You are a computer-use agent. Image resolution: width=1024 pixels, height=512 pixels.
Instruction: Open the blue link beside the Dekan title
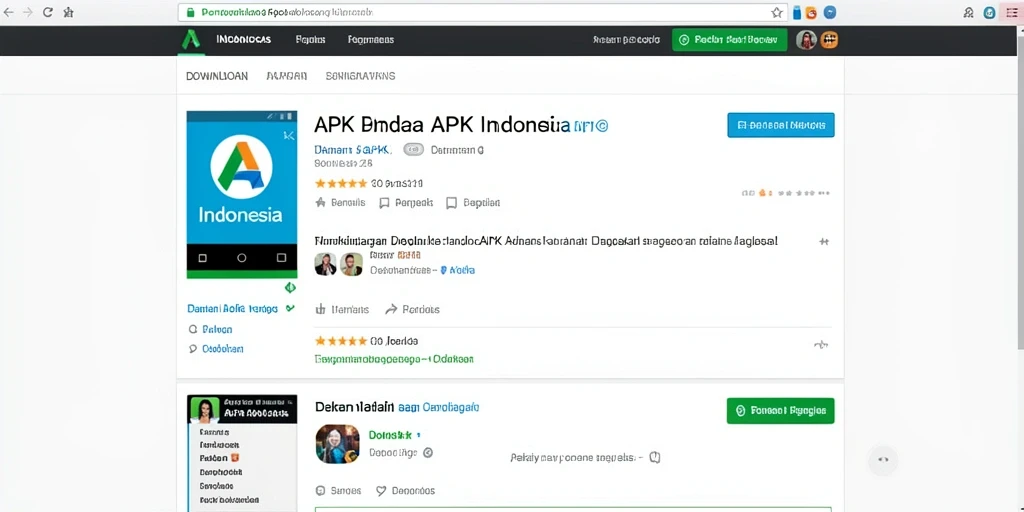[x=439, y=407]
